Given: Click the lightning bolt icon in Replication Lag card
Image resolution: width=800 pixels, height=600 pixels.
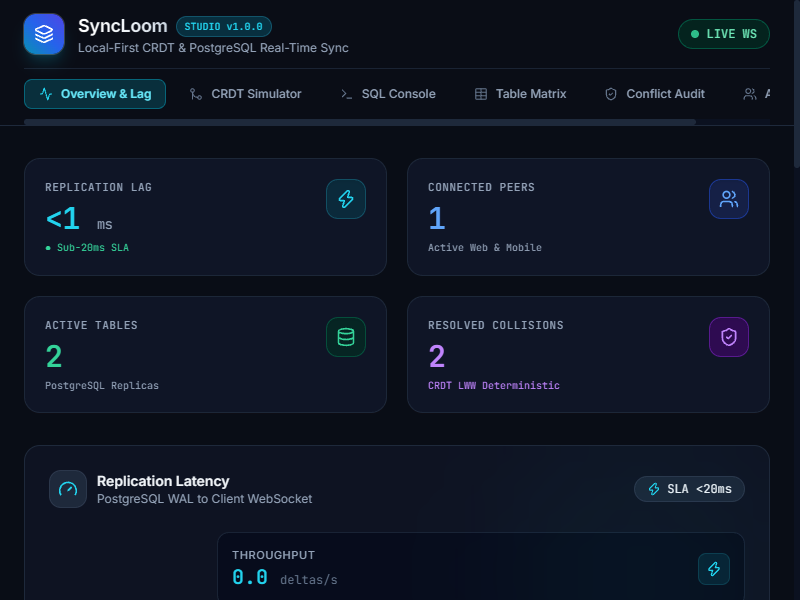Looking at the screenshot, I should (346, 199).
